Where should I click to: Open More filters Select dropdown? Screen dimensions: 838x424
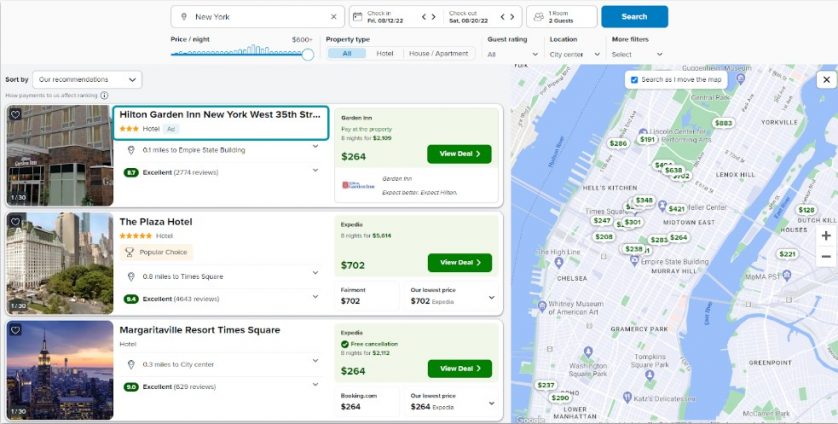click(637, 54)
